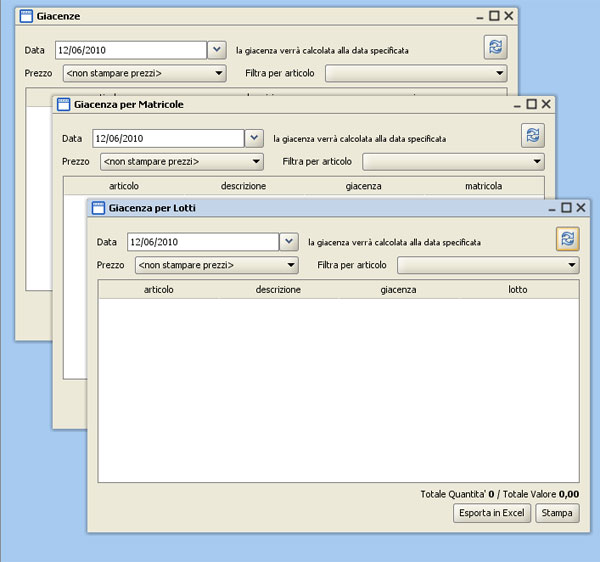Click the matricola column header
600x562 pixels.
pos(483,186)
